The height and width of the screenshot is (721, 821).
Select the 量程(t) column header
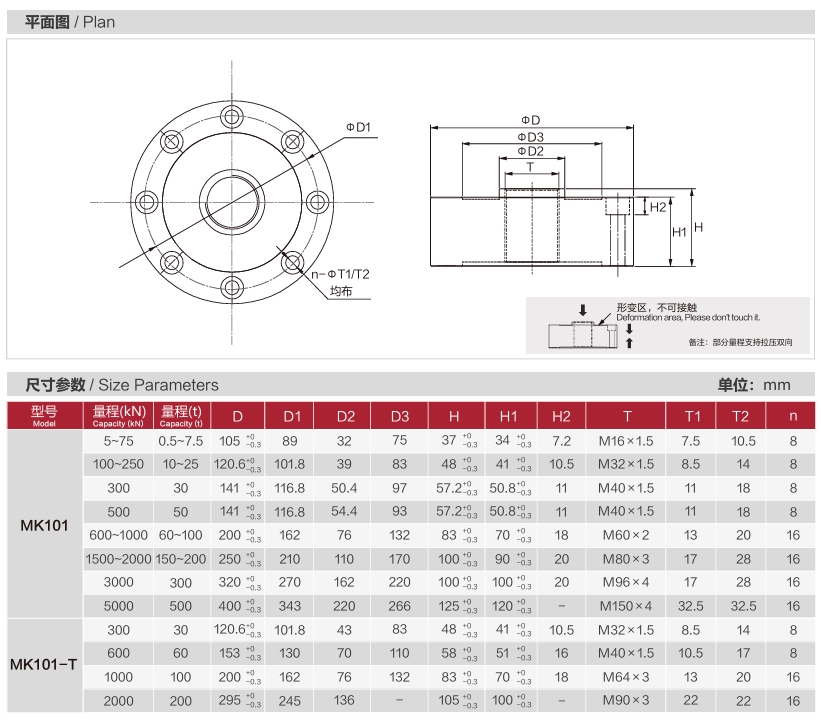point(181,416)
